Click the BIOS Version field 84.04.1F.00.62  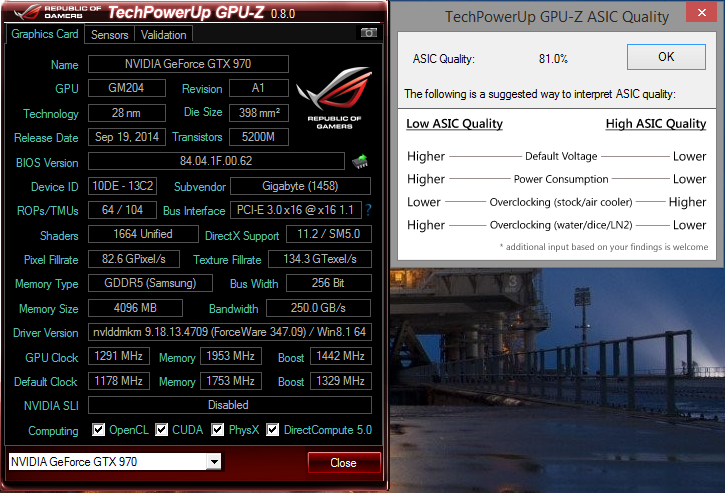coord(216,161)
